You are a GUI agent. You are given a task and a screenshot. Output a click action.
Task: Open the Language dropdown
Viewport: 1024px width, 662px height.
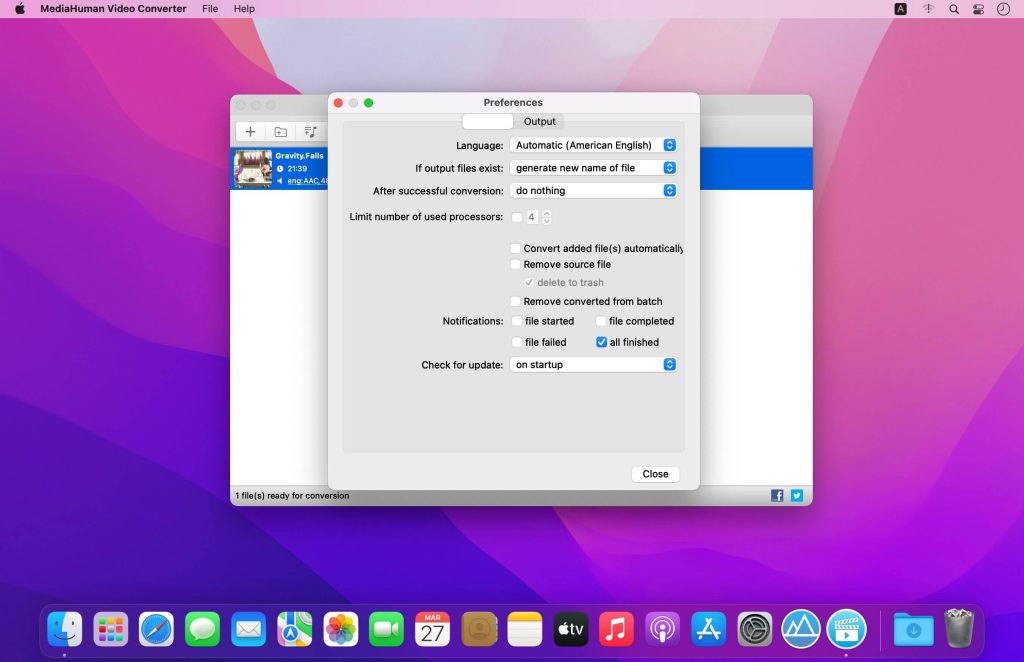pyautogui.click(x=593, y=144)
